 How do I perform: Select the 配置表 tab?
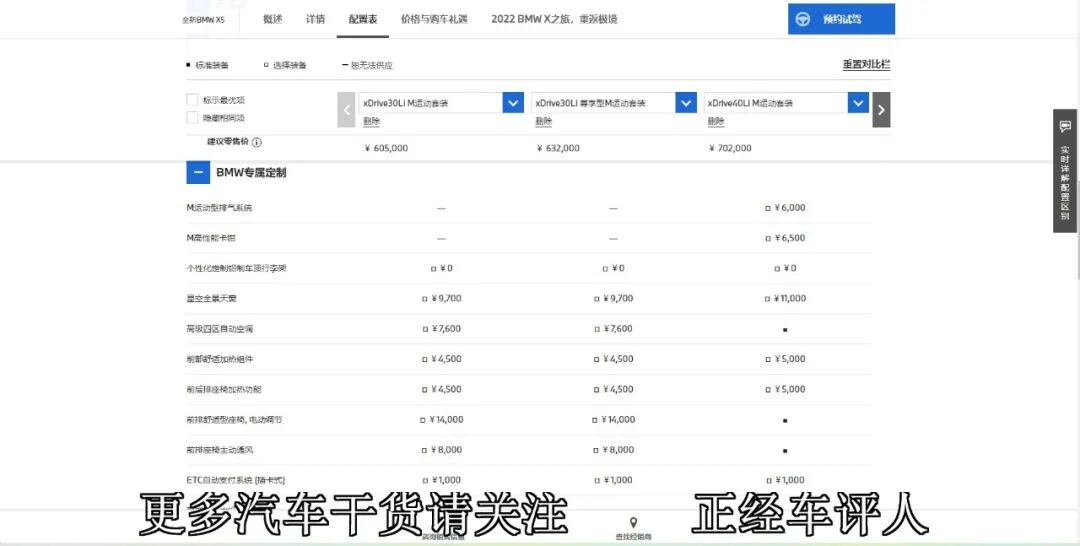(363, 19)
